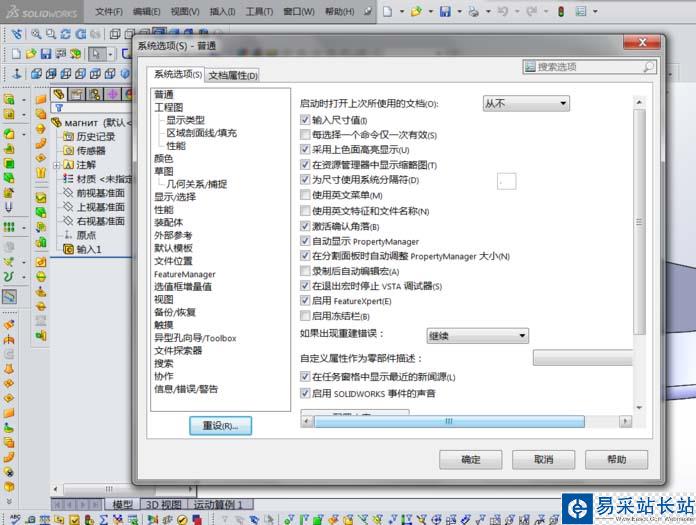Click the anchor icon in the view toolbar
This screenshot has width=696, height=525.
pos(17,73)
